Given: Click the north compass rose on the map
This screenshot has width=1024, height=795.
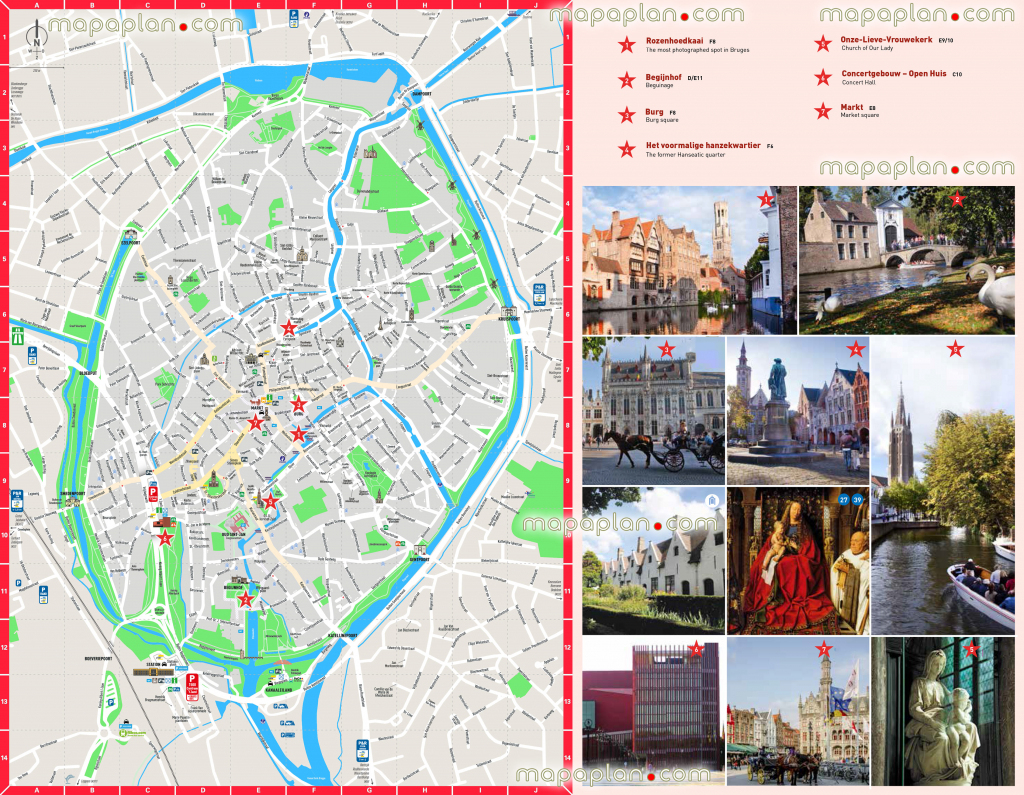Looking at the screenshot, I should point(36,39).
